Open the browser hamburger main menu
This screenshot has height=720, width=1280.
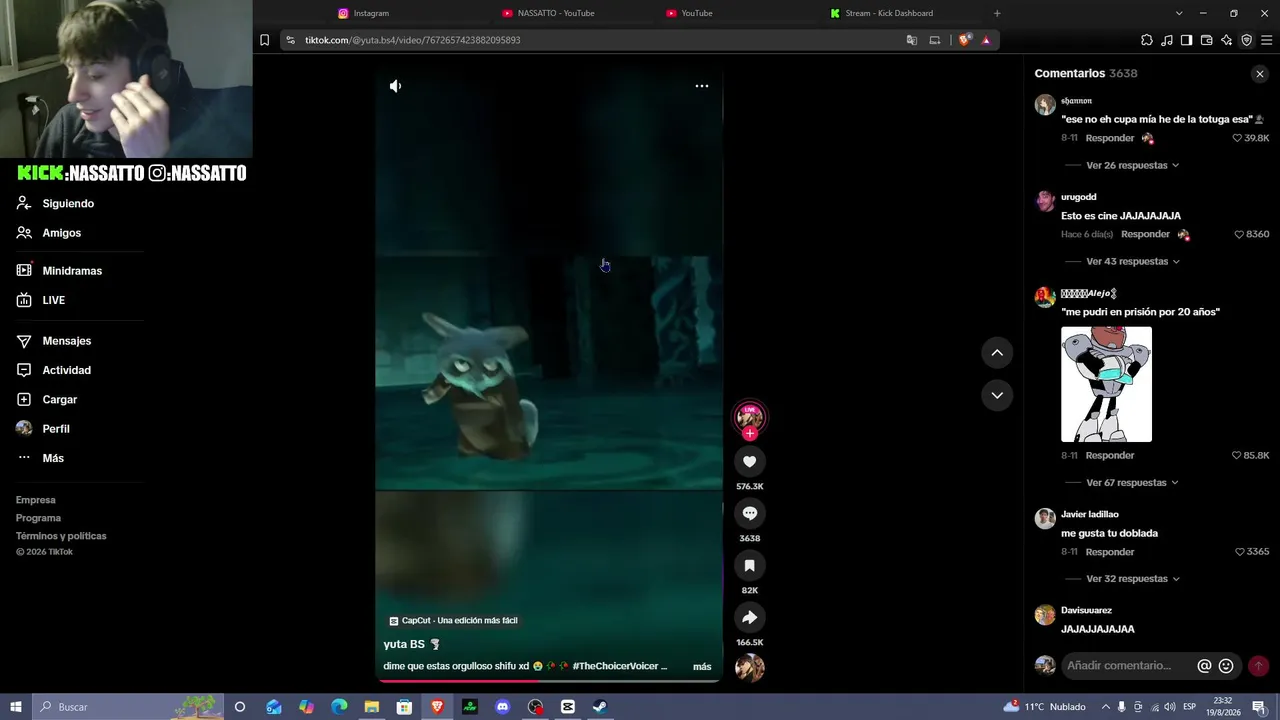coord(1267,40)
